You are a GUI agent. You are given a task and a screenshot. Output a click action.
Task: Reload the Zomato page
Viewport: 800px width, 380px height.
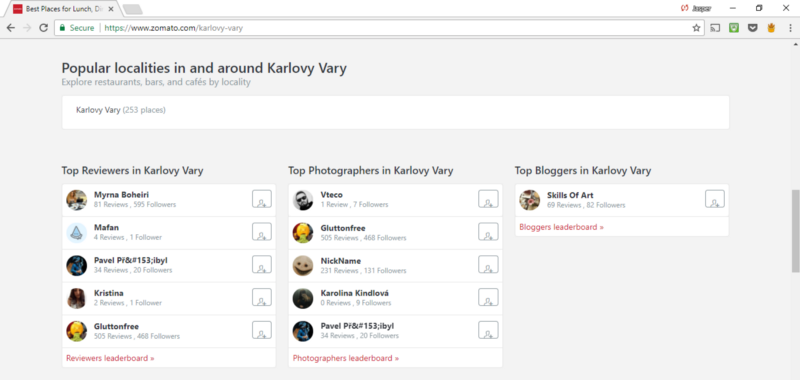(43, 28)
